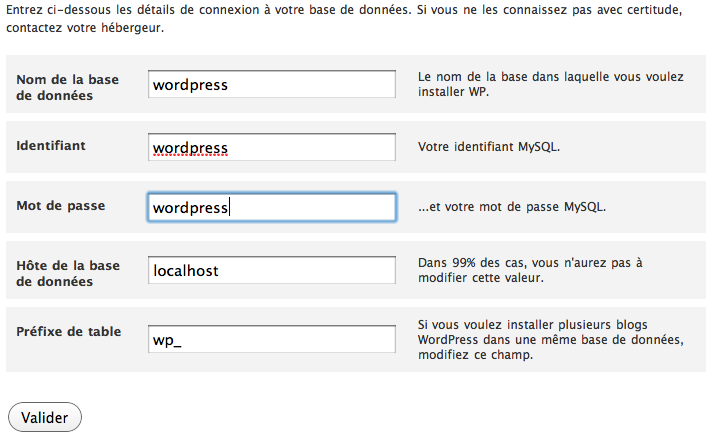Screen dimensions: 715x439
Task: Focus the Nom de la base de données field
Action: [272, 84]
